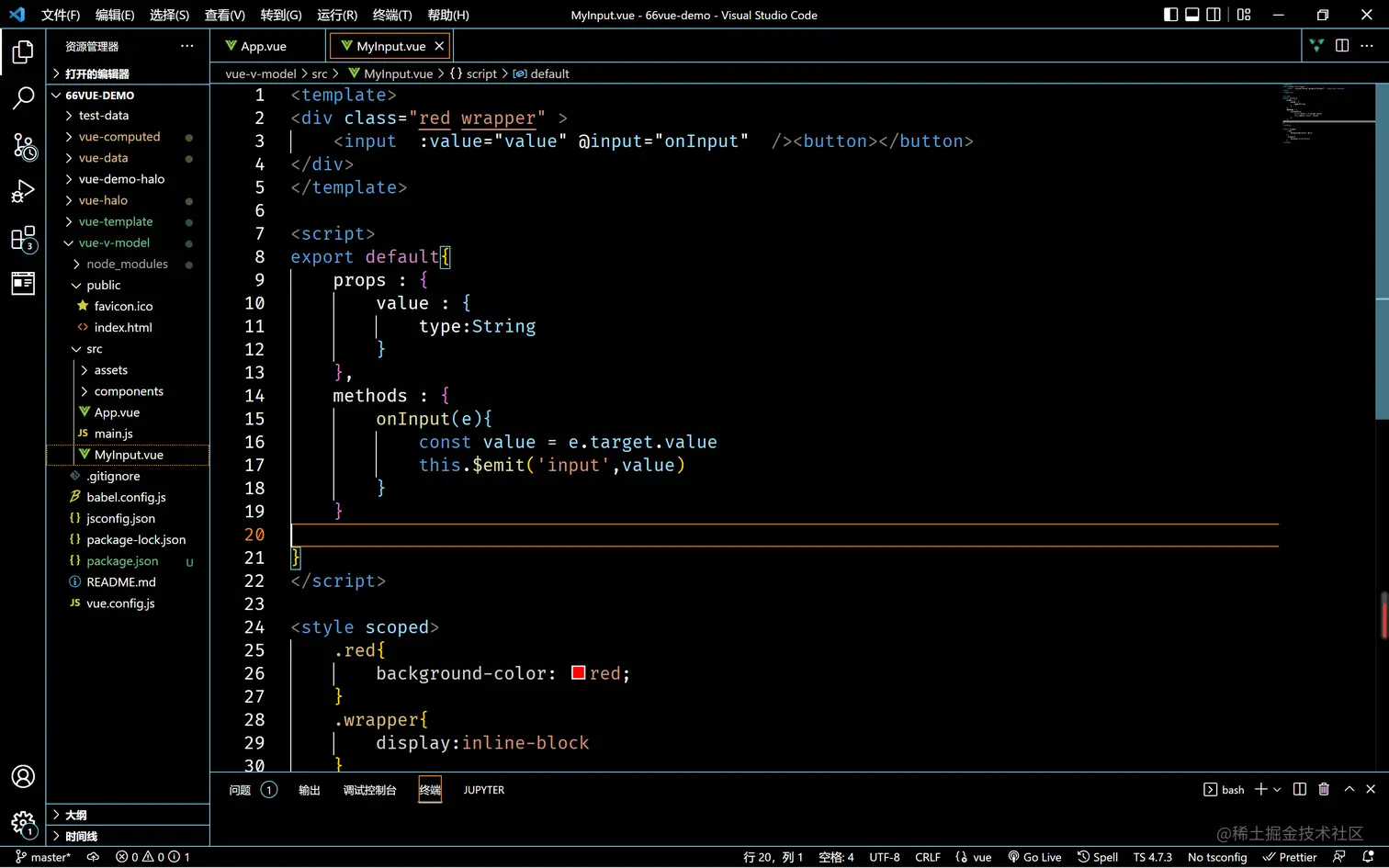Expand the 打开的编辑器 section
The width and height of the screenshot is (1389, 868).
coord(129,73)
